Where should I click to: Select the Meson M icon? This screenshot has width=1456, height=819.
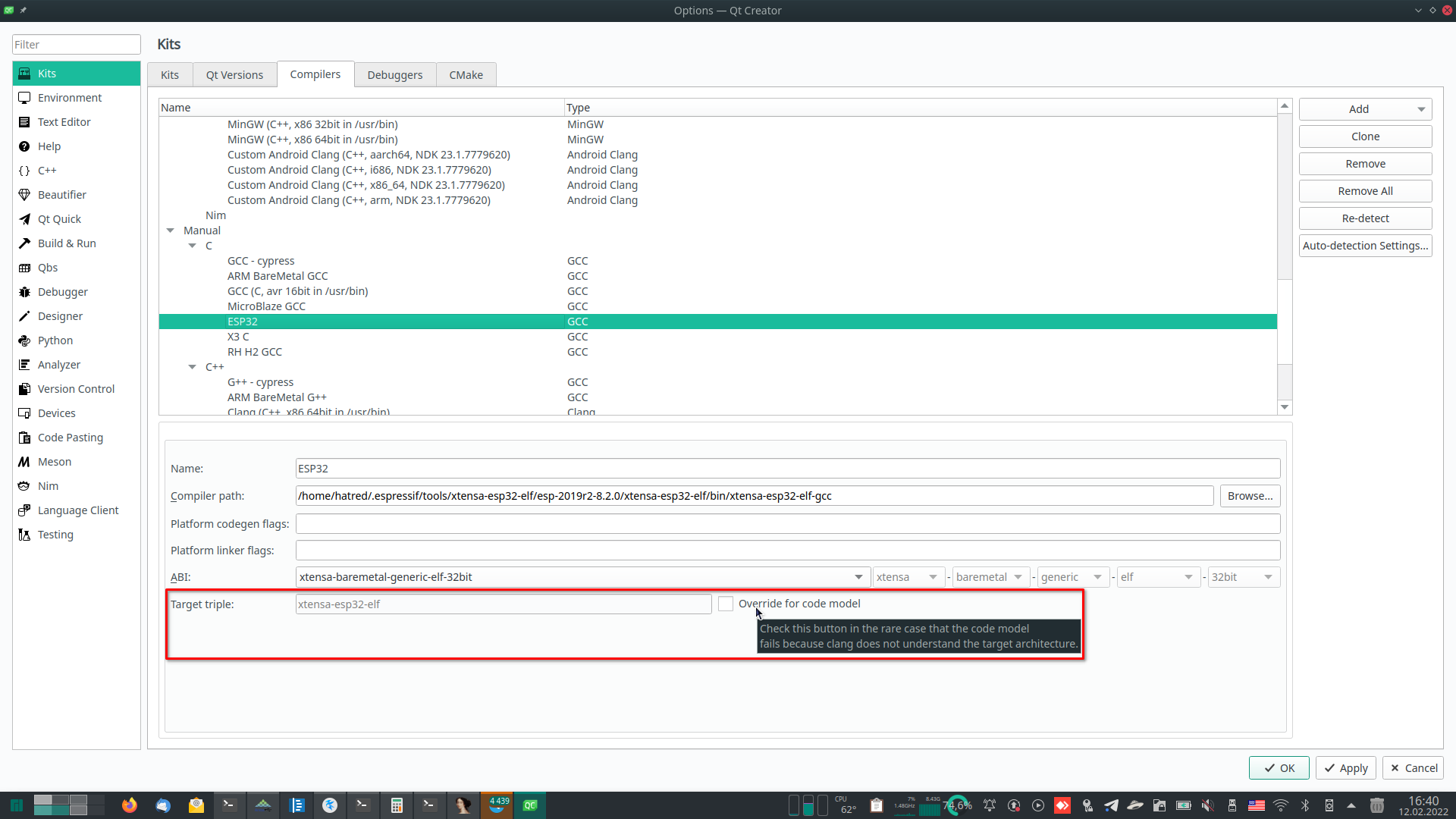coord(24,462)
